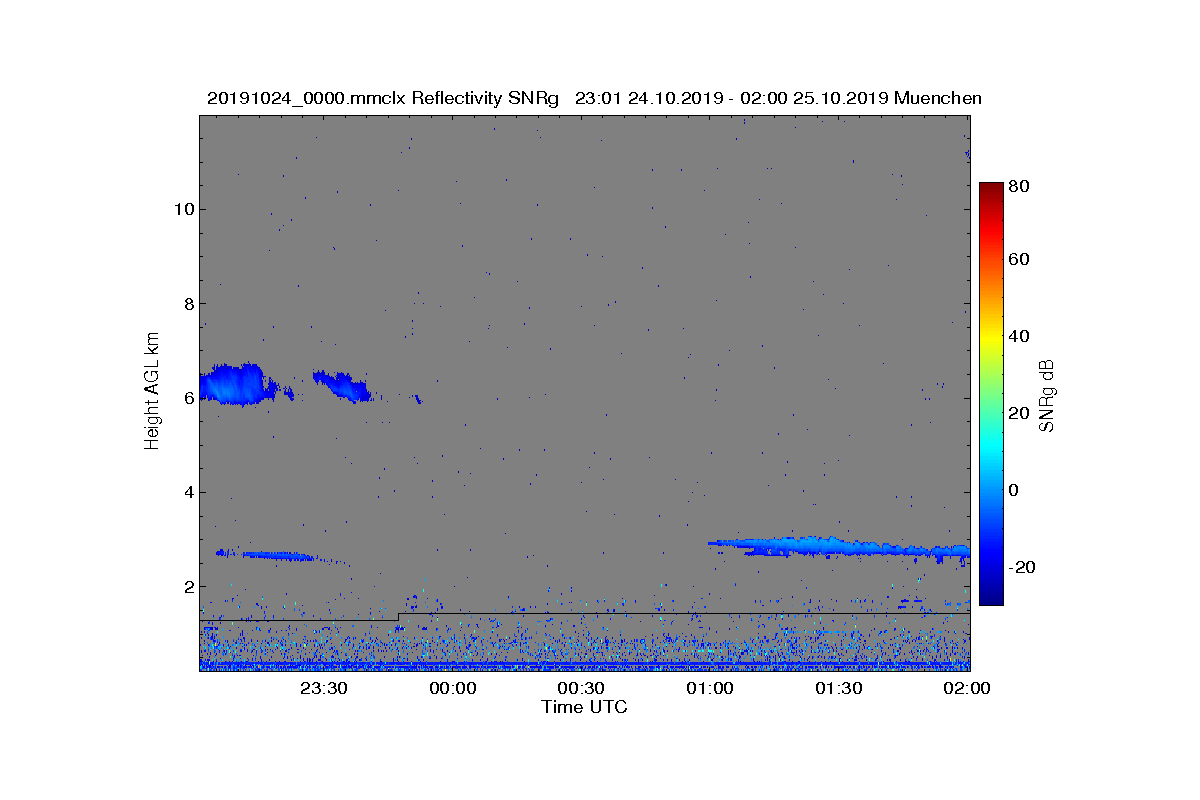
Task: Click the plot title text
Action: click(594, 98)
